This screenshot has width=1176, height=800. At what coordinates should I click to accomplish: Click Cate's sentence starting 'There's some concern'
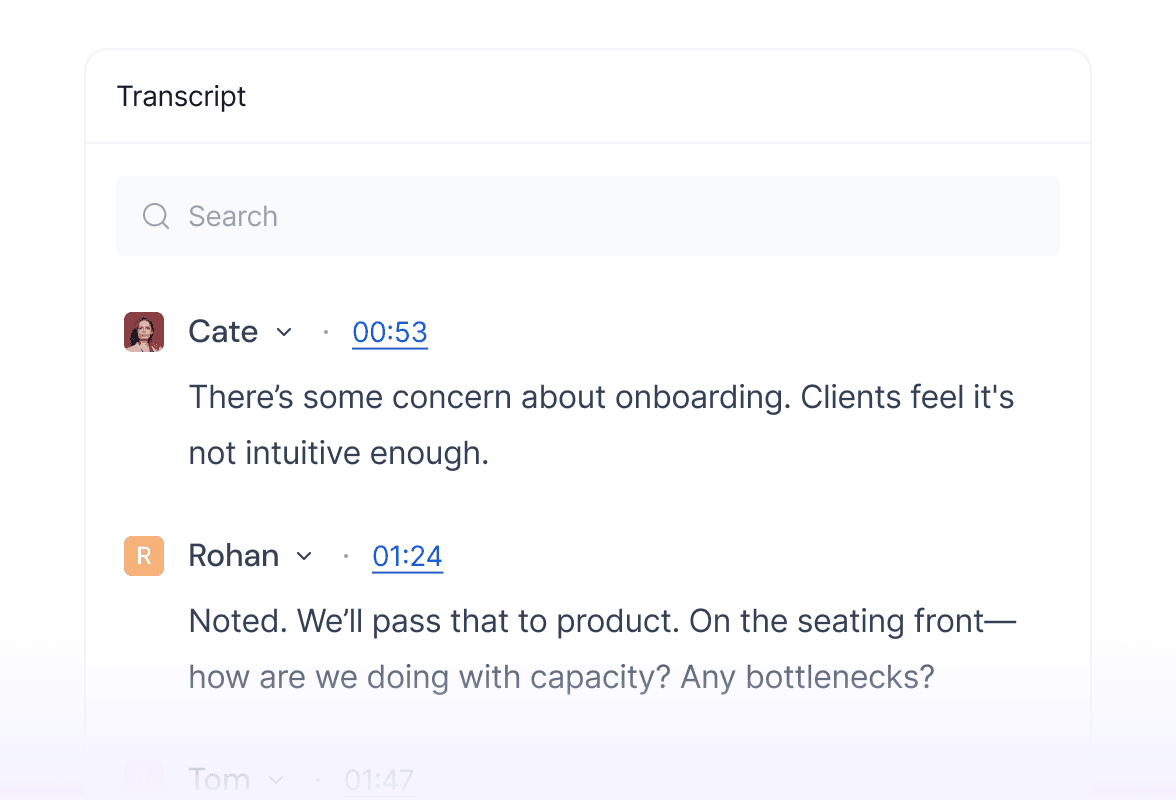[600, 425]
